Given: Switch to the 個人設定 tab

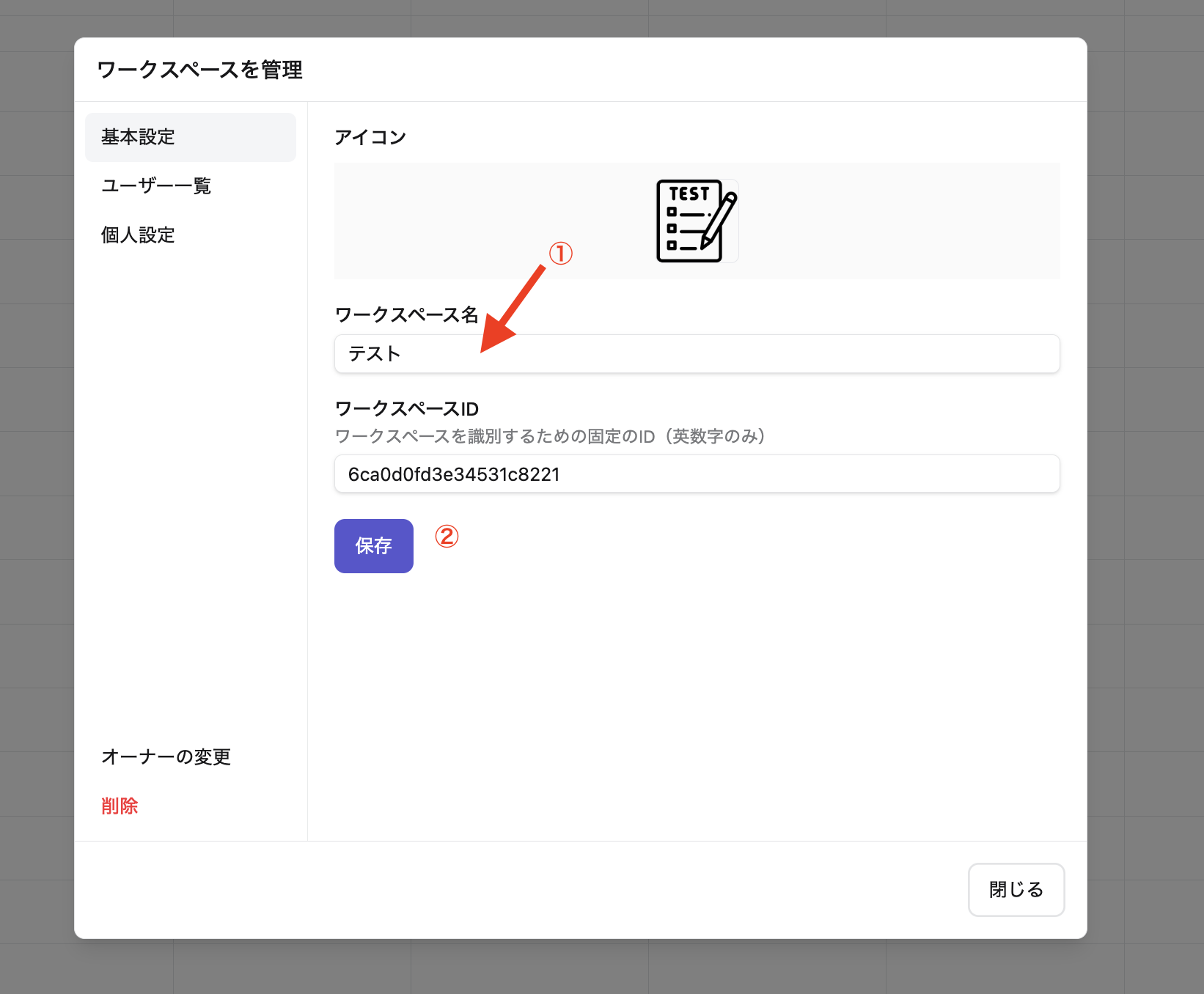Looking at the screenshot, I should click(x=191, y=235).
